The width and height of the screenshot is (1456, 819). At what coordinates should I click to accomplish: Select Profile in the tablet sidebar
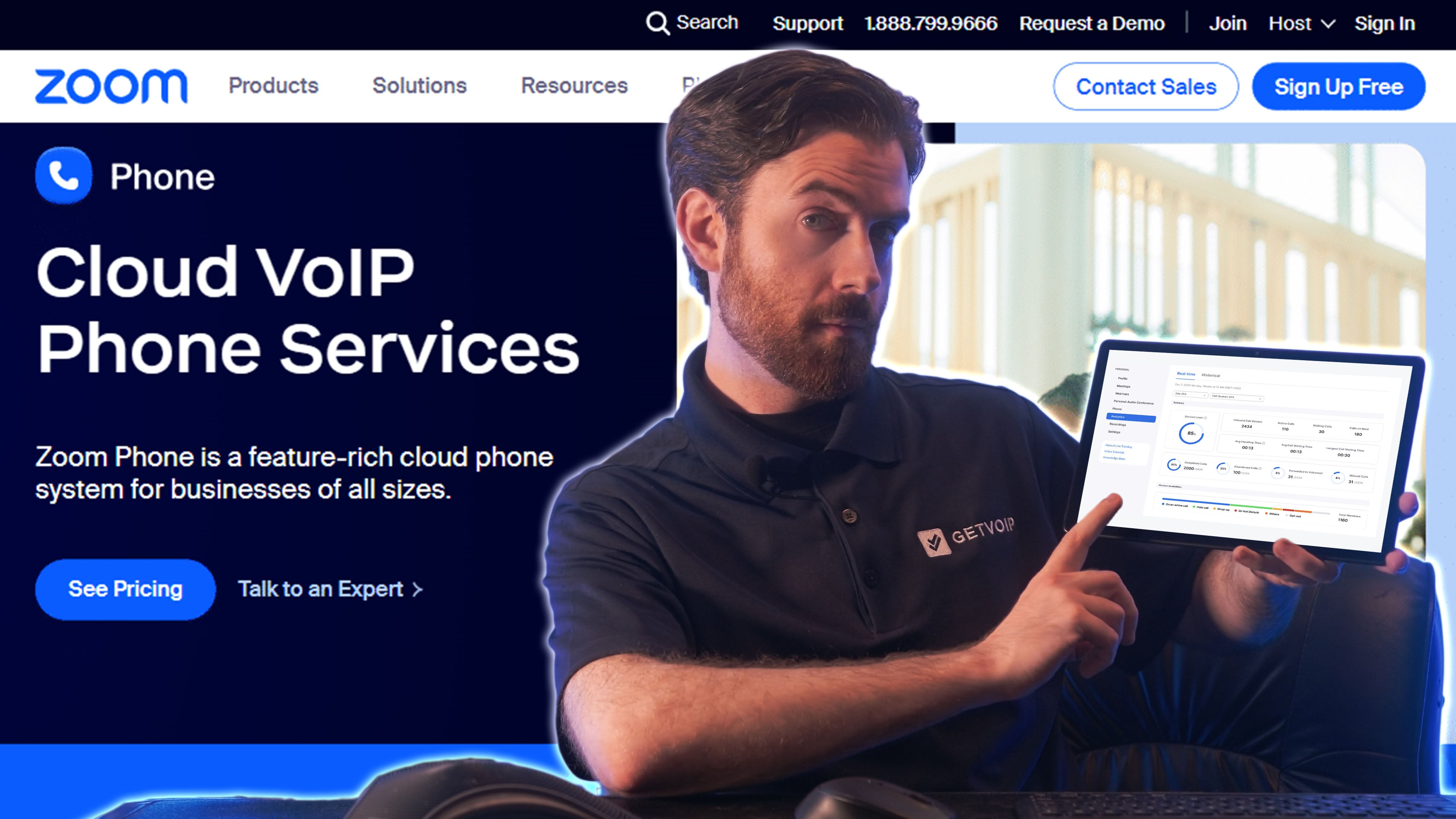pos(1122,379)
